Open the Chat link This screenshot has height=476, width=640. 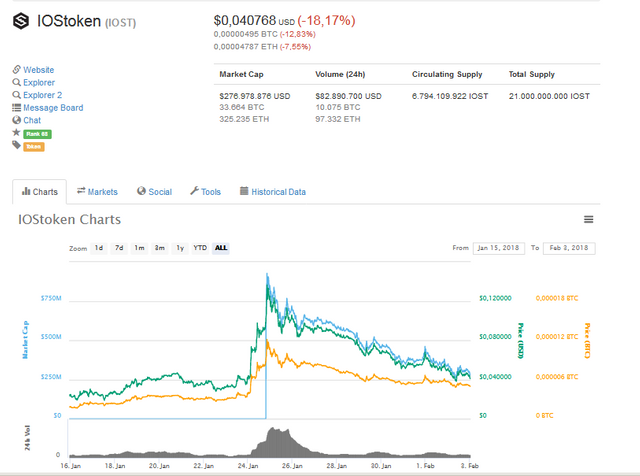[x=32, y=120]
